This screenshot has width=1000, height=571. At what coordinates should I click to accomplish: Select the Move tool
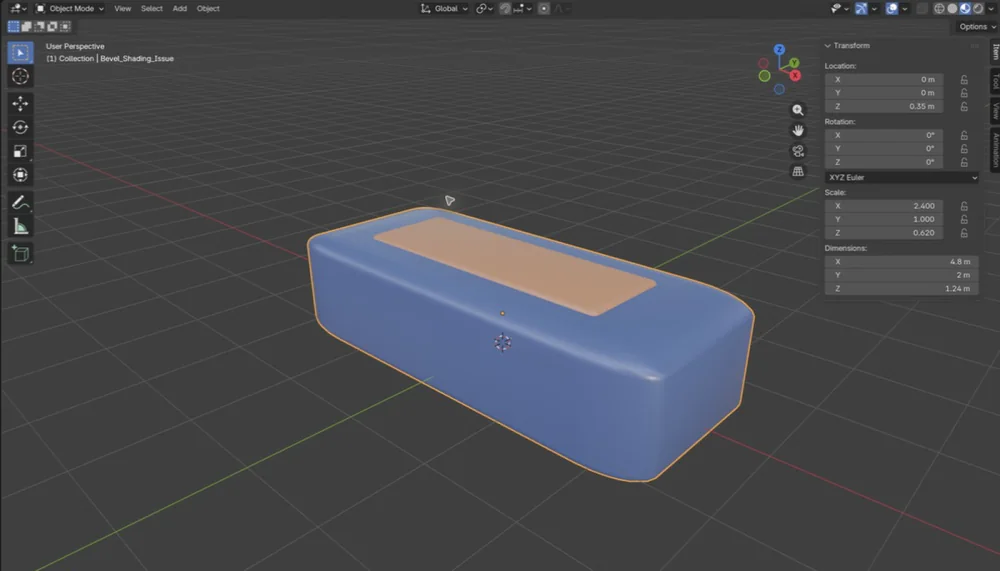pyautogui.click(x=20, y=103)
